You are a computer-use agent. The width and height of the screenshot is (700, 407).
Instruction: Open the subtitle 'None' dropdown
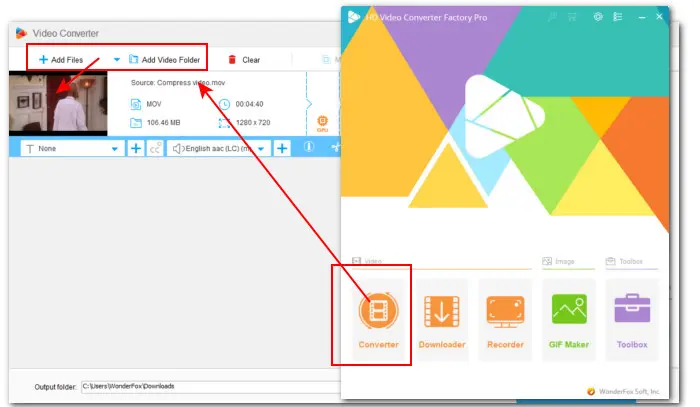(x=70, y=148)
